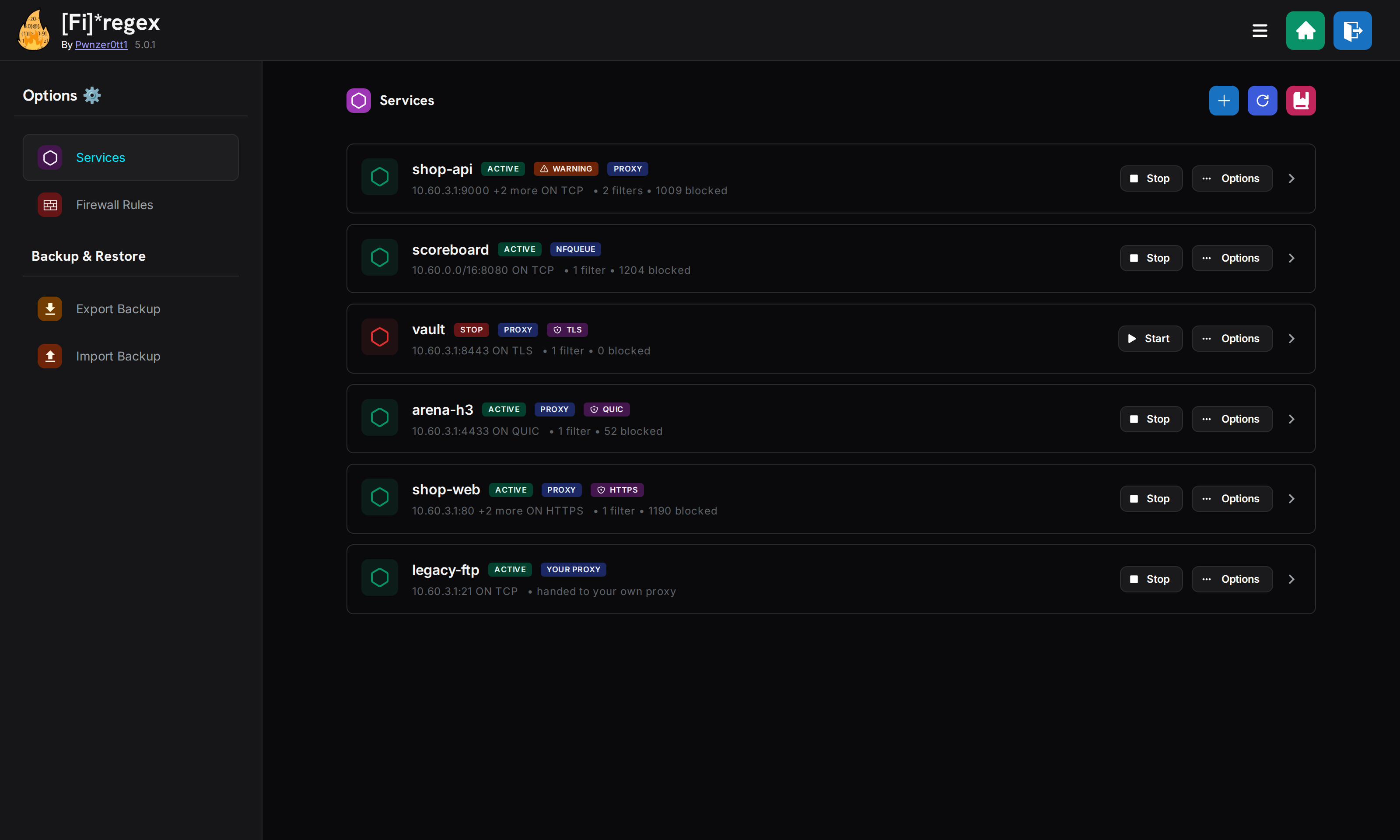Log out using the blue exit-door button
The width and height of the screenshot is (1400, 840).
point(1352,31)
